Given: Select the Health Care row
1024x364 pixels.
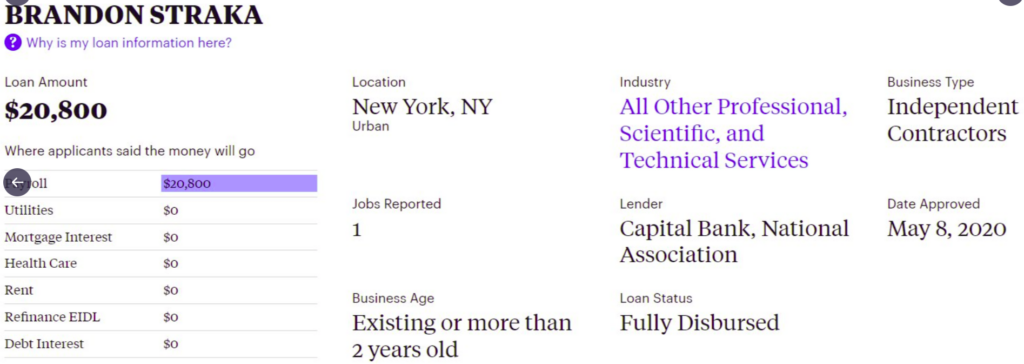Looking at the screenshot, I should [x=161, y=263].
